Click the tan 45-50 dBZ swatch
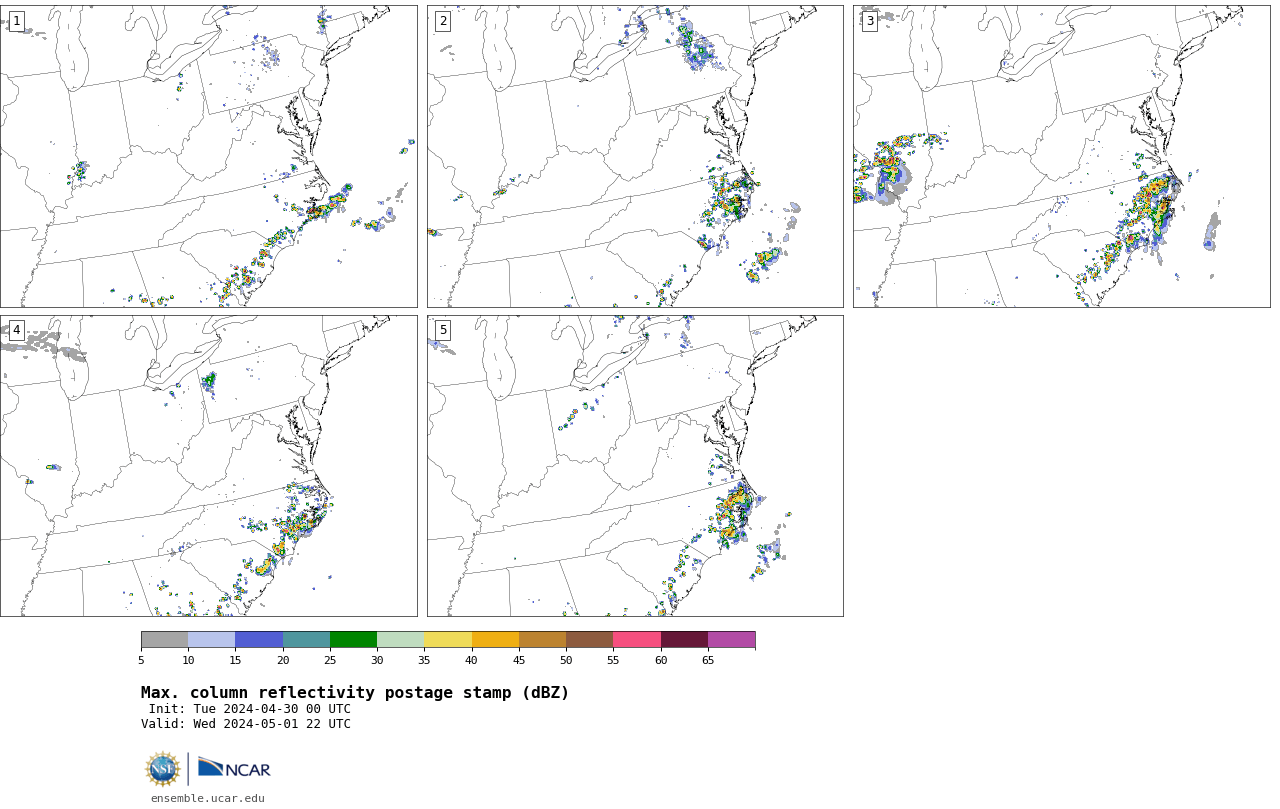 click(542, 640)
